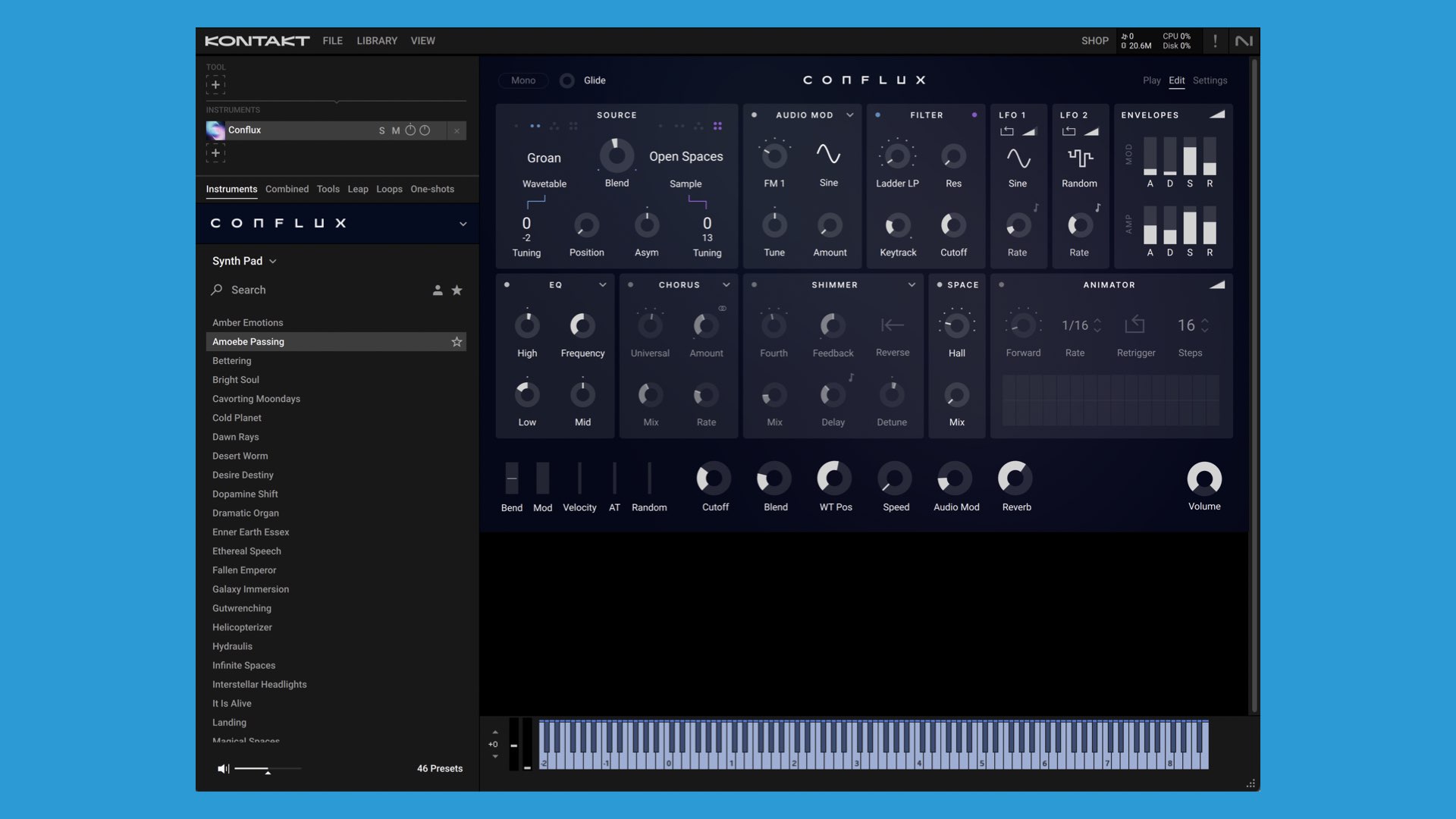Viewport: 1456px width, 819px height.
Task: Click the exclamation notification icon in header
Action: coord(1215,41)
